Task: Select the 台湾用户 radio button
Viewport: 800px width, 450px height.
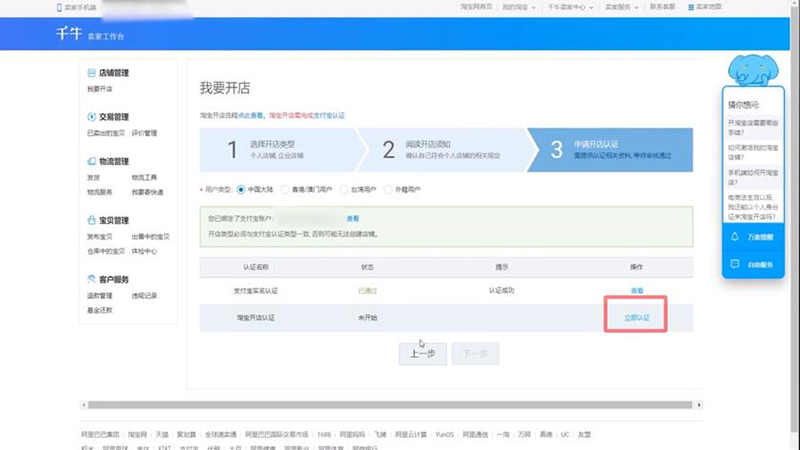Action: (344, 189)
